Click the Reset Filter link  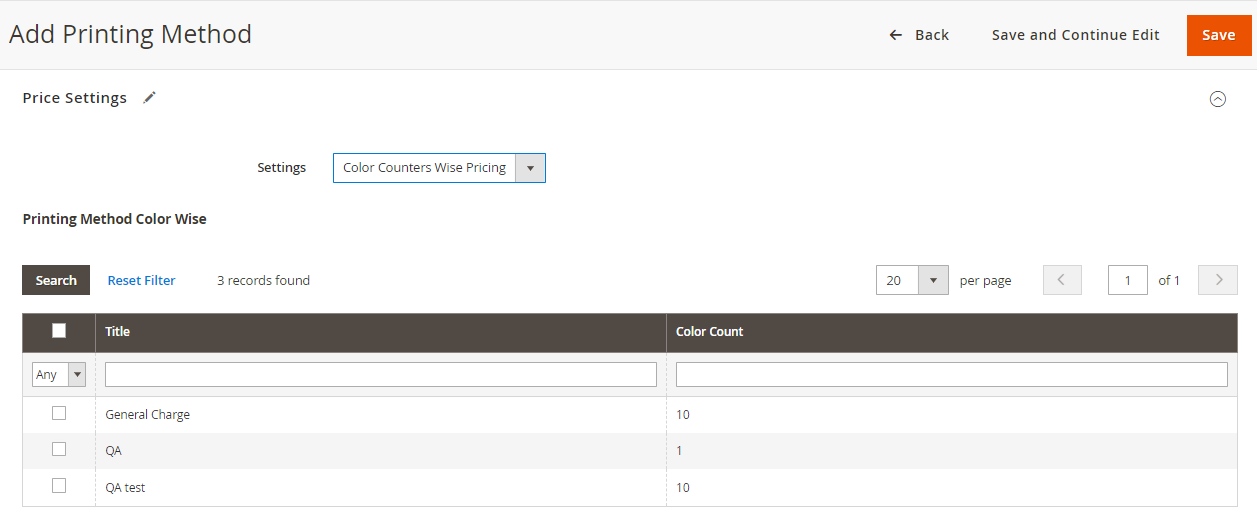pyautogui.click(x=142, y=281)
